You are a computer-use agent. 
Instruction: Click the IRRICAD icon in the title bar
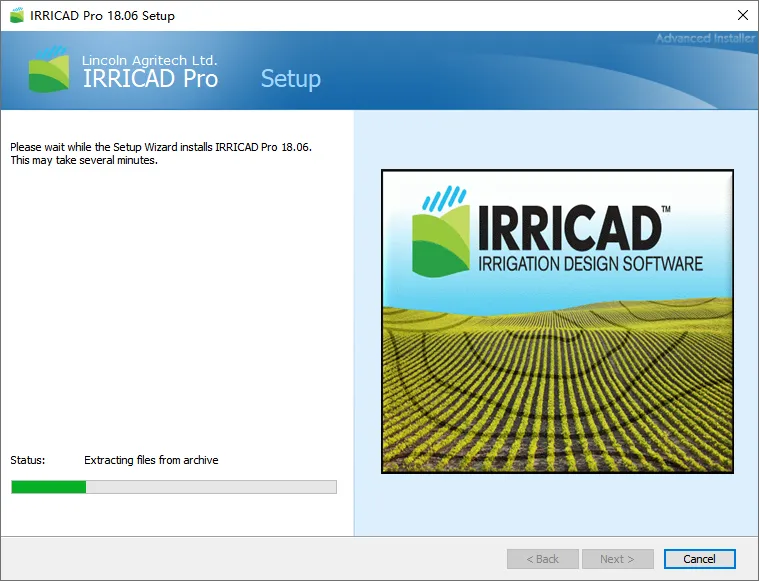17,15
